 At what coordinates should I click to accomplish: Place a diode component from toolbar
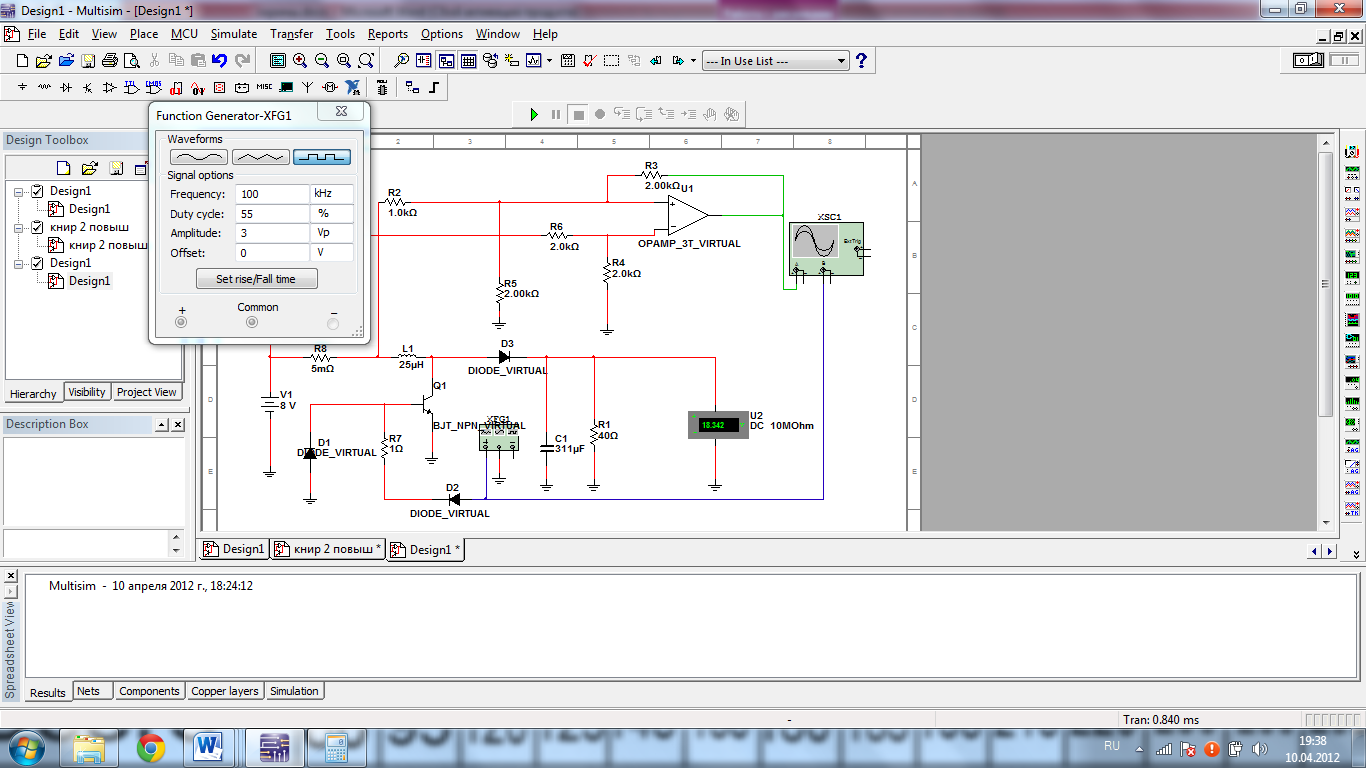(66, 87)
